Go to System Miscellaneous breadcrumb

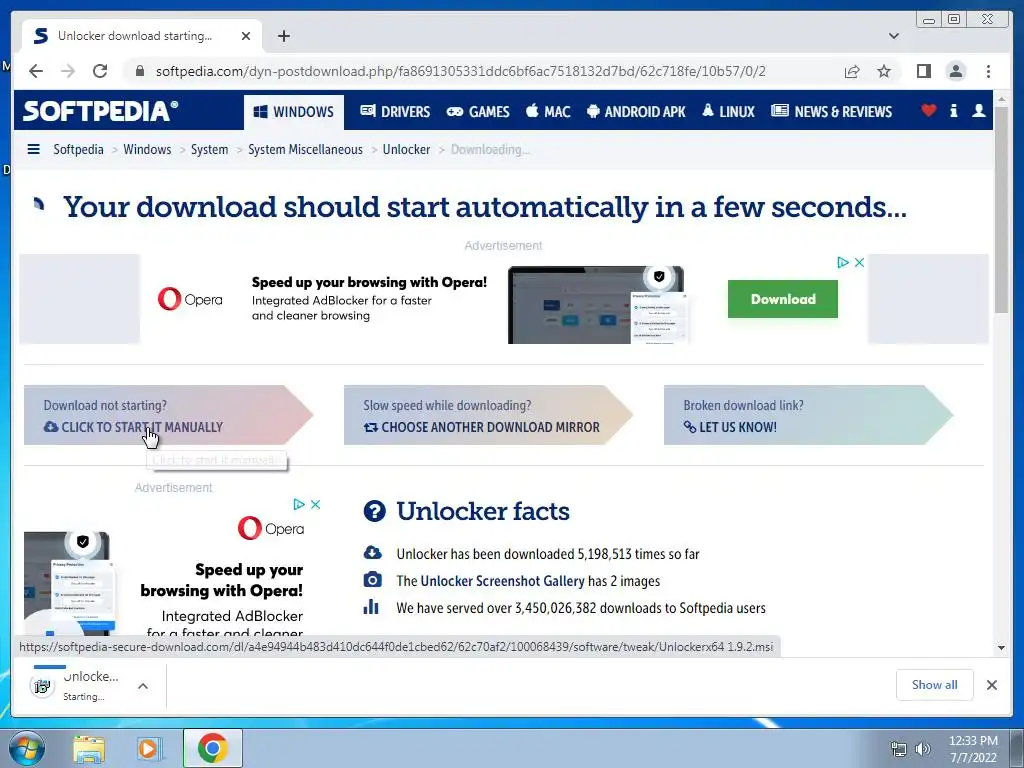(305, 150)
